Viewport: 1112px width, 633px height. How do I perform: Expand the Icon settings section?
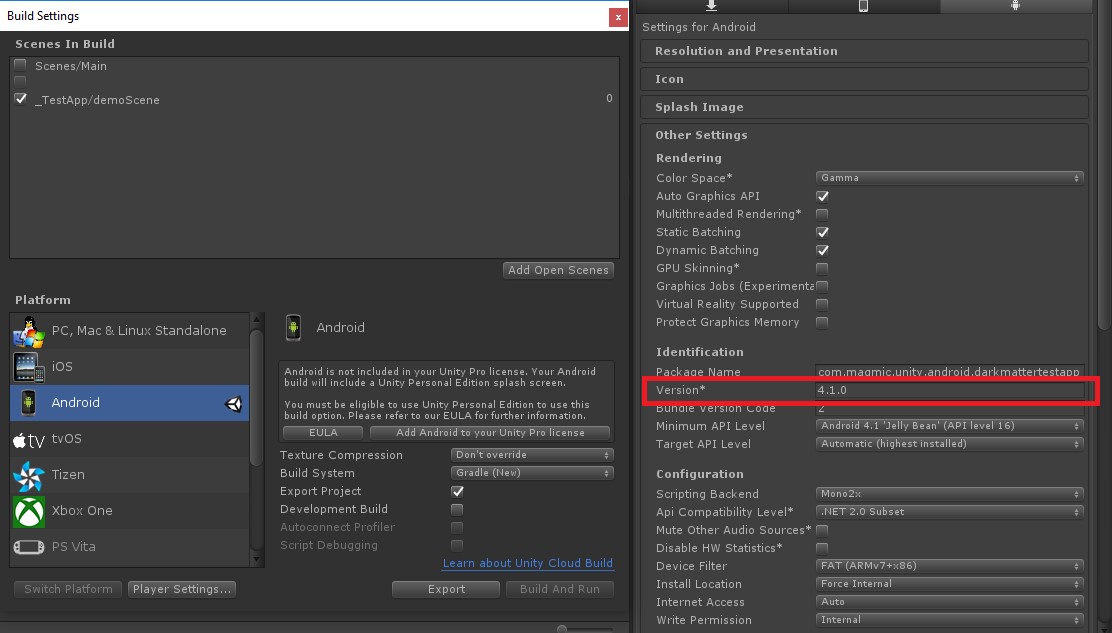point(864,79)
